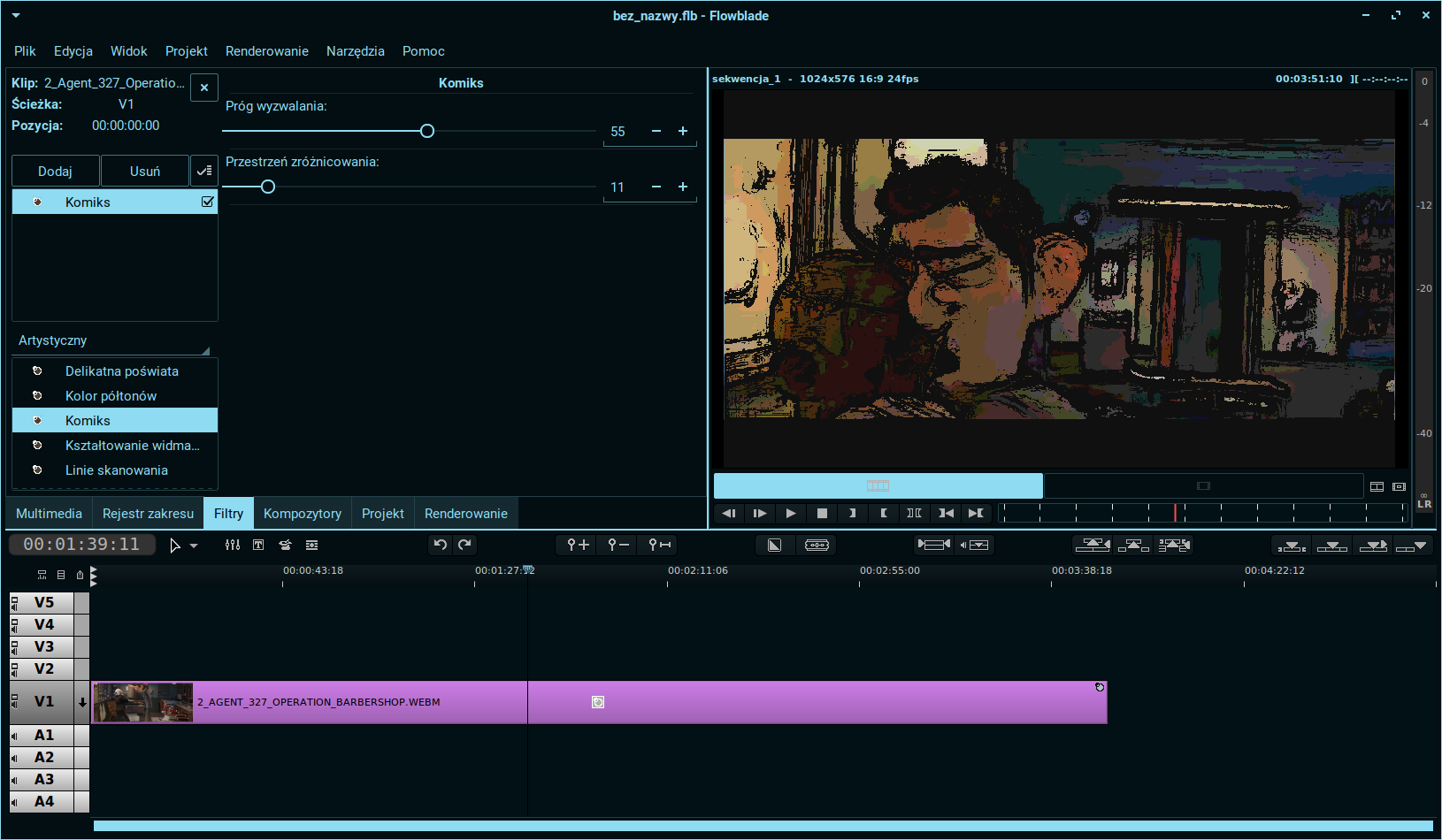Switch to the Multimedia tab
Viewport: 1442px width, 840px height.
pyautogui.click(x=49, y=514)
